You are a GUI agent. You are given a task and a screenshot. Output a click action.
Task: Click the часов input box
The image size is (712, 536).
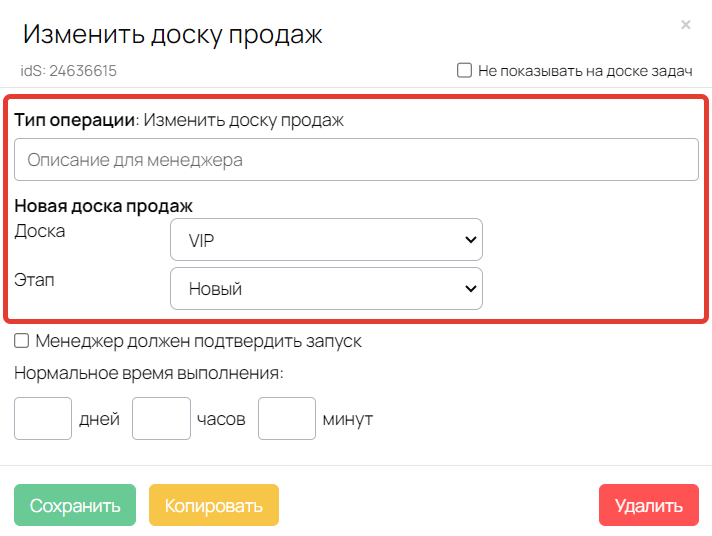click(x=161, y=418)
